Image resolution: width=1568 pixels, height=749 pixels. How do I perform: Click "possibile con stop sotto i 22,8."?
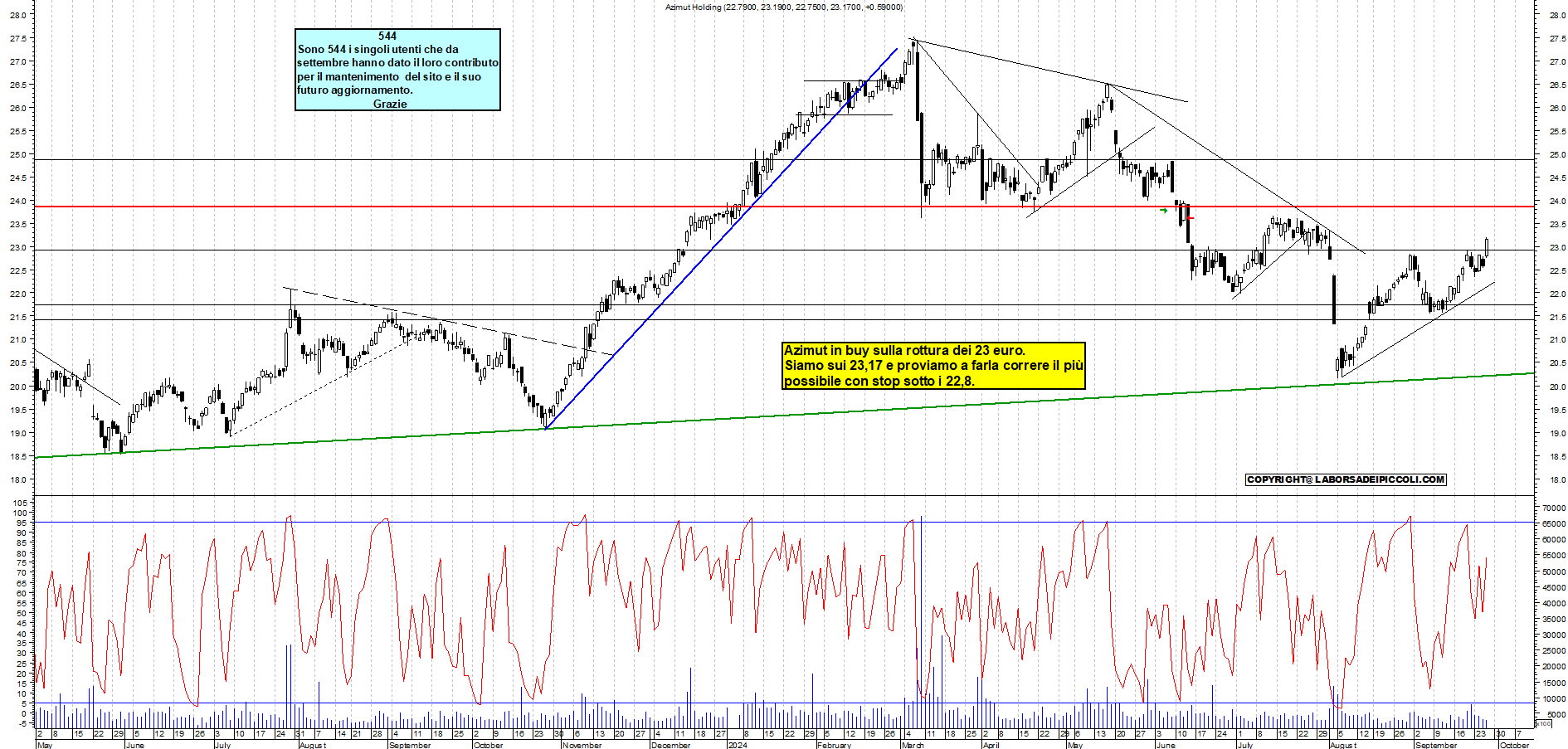point(879,382)
